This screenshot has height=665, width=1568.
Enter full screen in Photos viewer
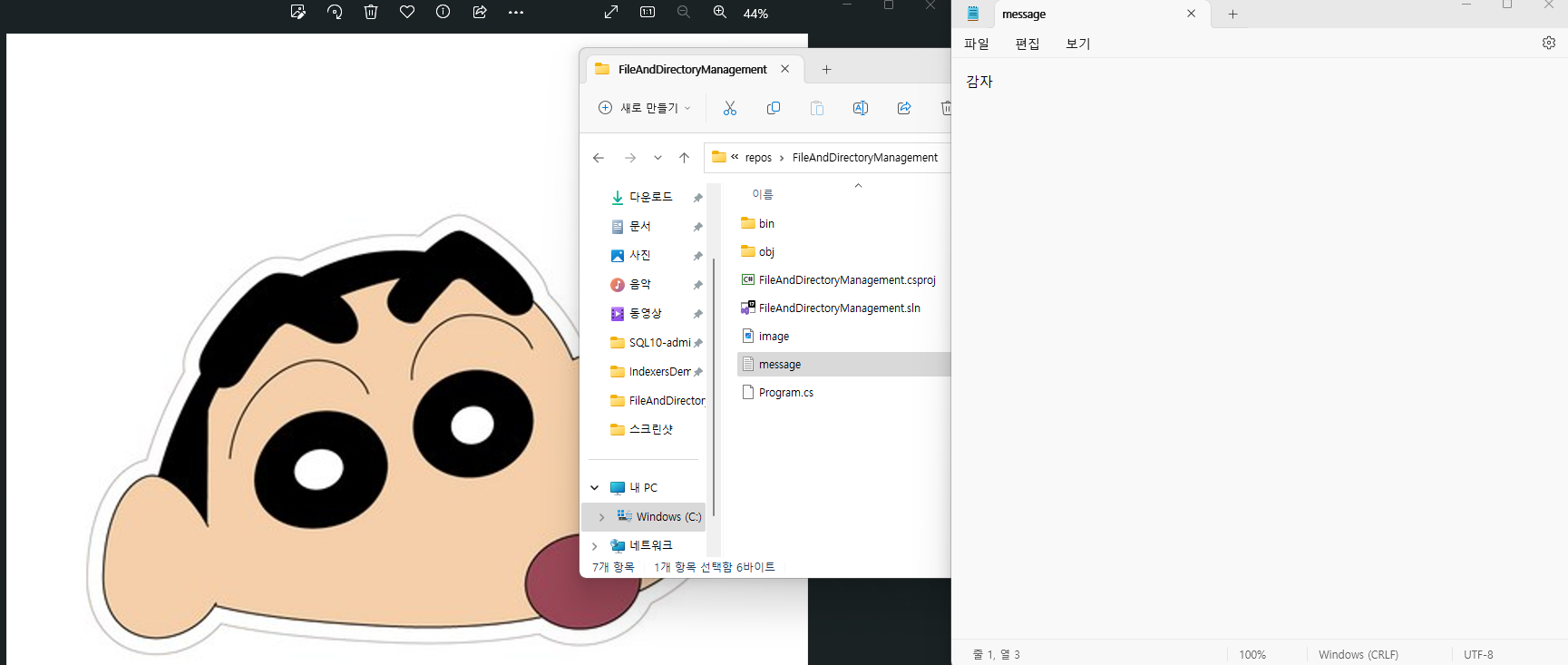611,12
